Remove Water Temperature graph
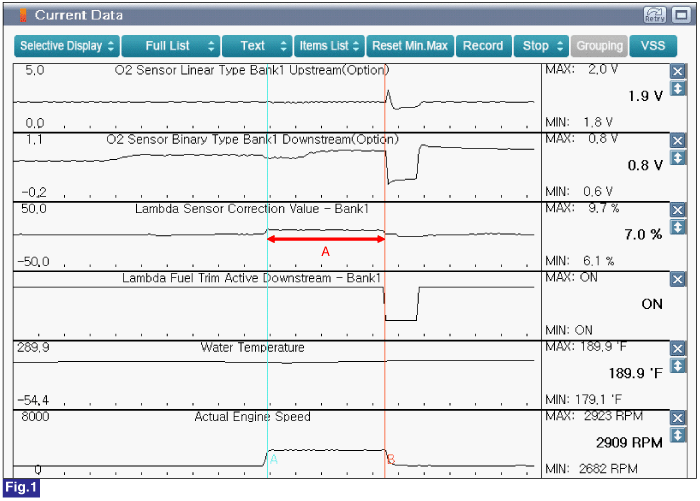 click(677, 349)
